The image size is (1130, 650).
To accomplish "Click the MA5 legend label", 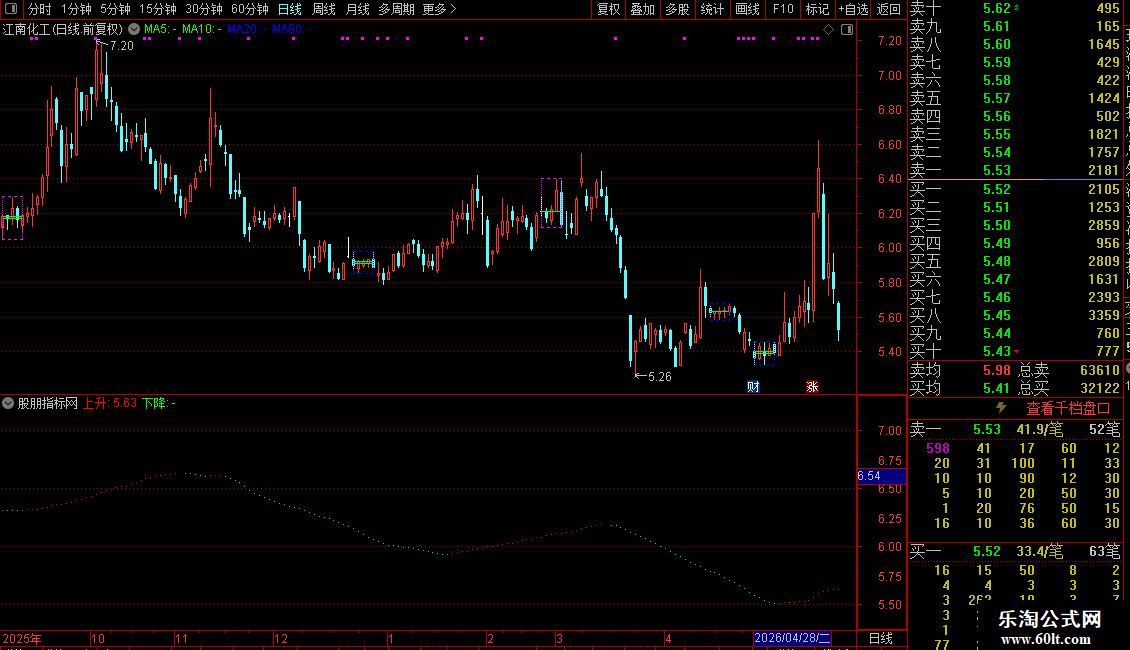I will coord(160,29).
